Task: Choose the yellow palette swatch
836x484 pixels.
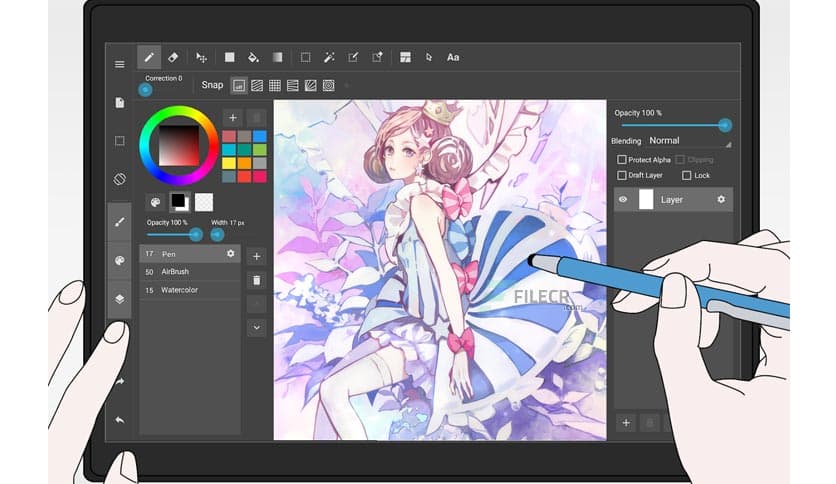Action: [229, 163]
